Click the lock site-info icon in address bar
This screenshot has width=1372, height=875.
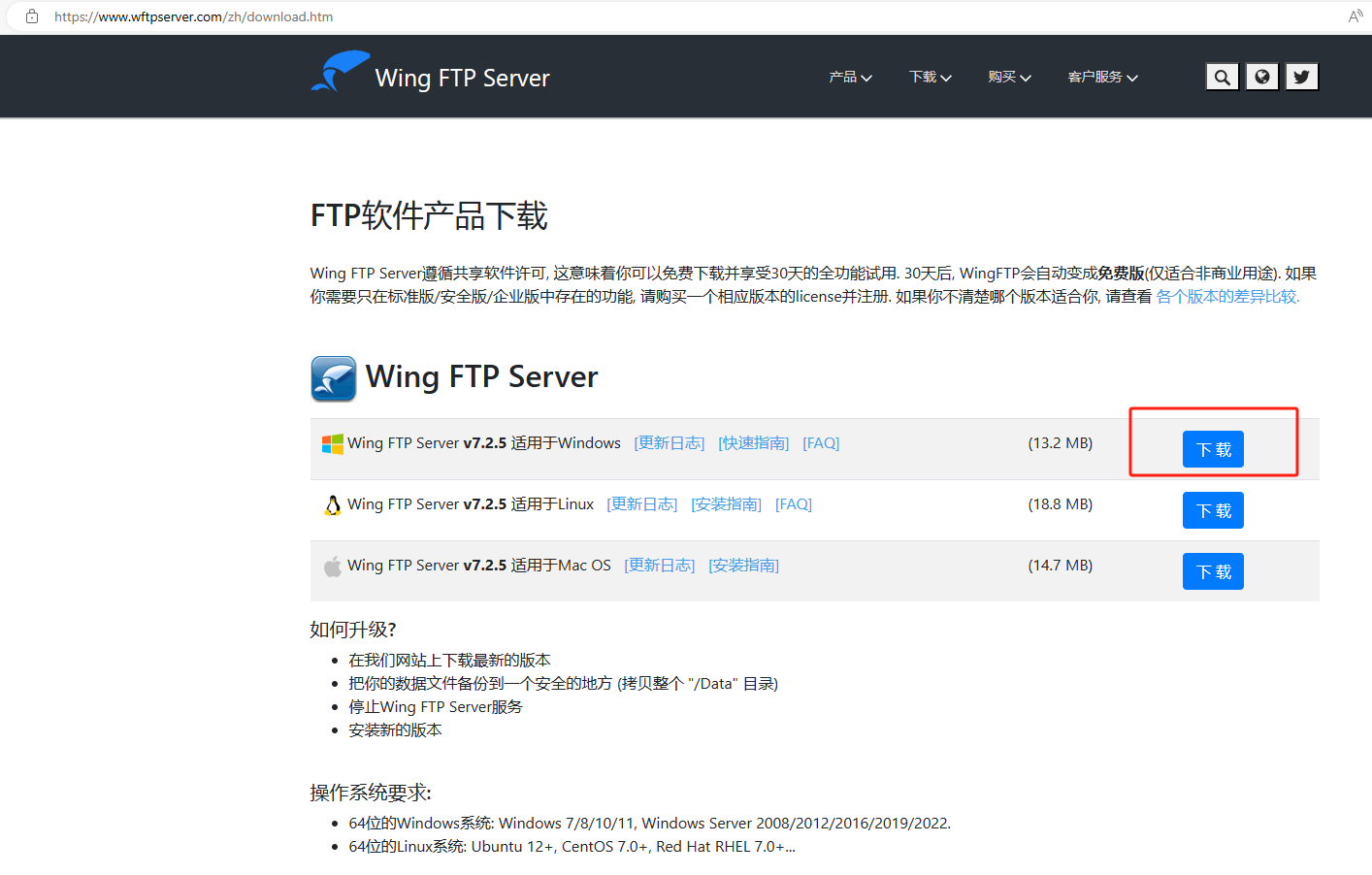[x=32, y=16]
